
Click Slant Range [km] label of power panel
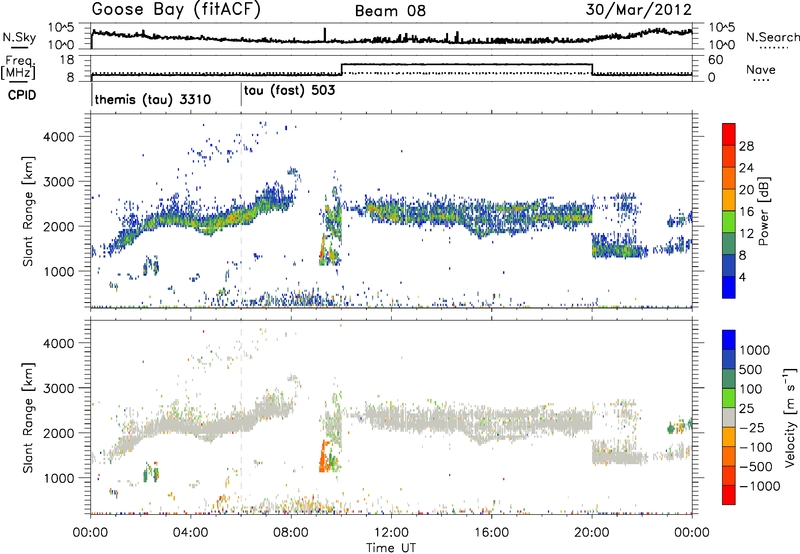tap(29, 211)
